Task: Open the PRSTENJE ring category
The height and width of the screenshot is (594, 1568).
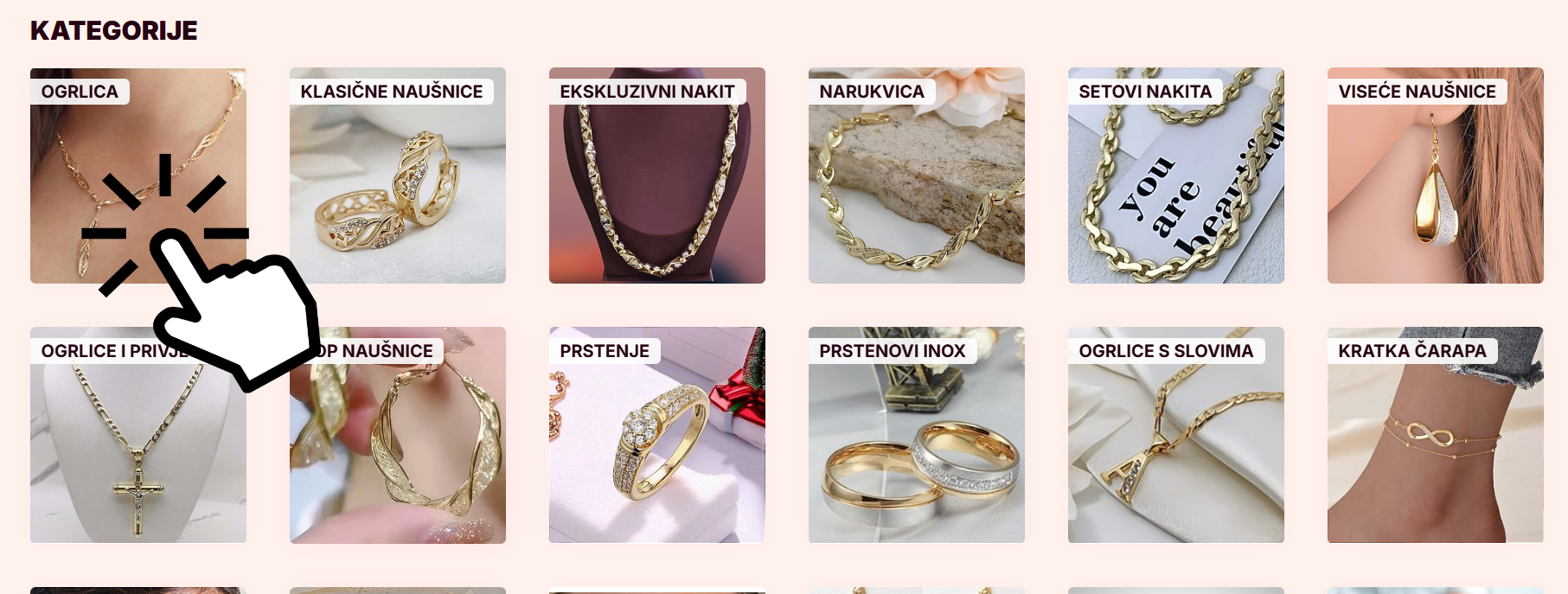Action: (657, 435)
